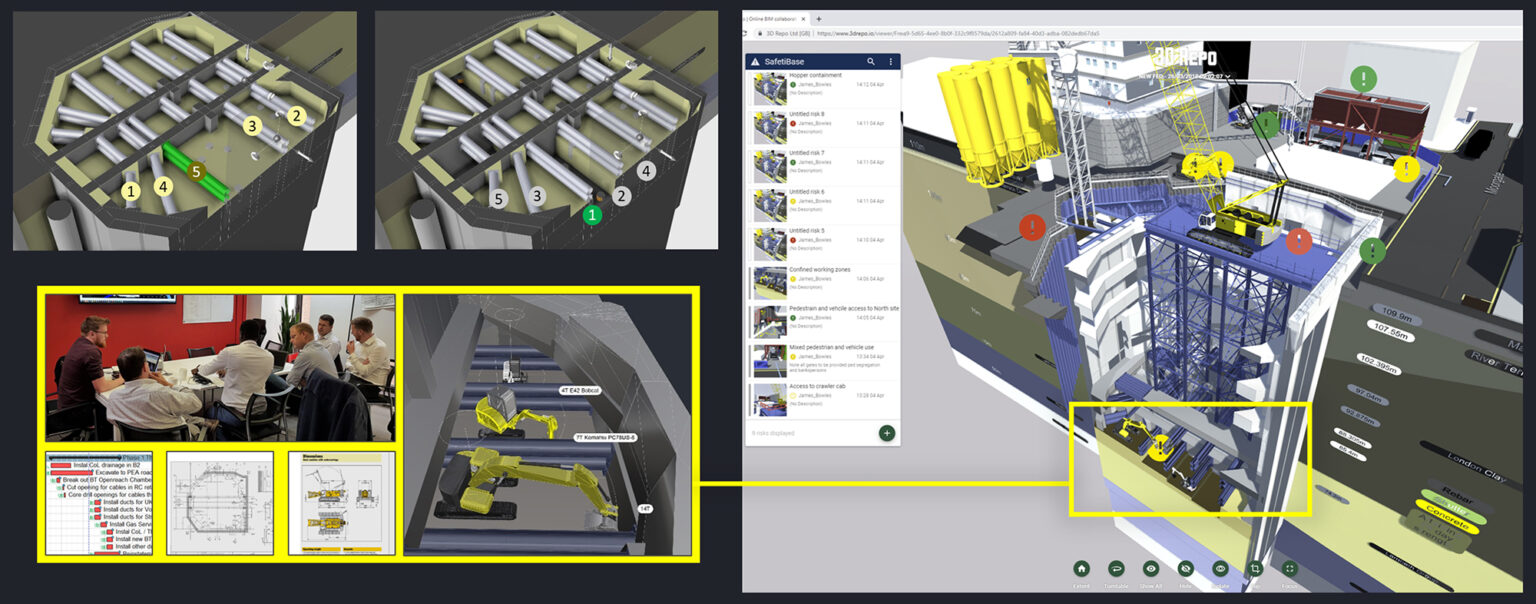
Task: Toggle the Isolate view mode
Action: coord(1221,568)
